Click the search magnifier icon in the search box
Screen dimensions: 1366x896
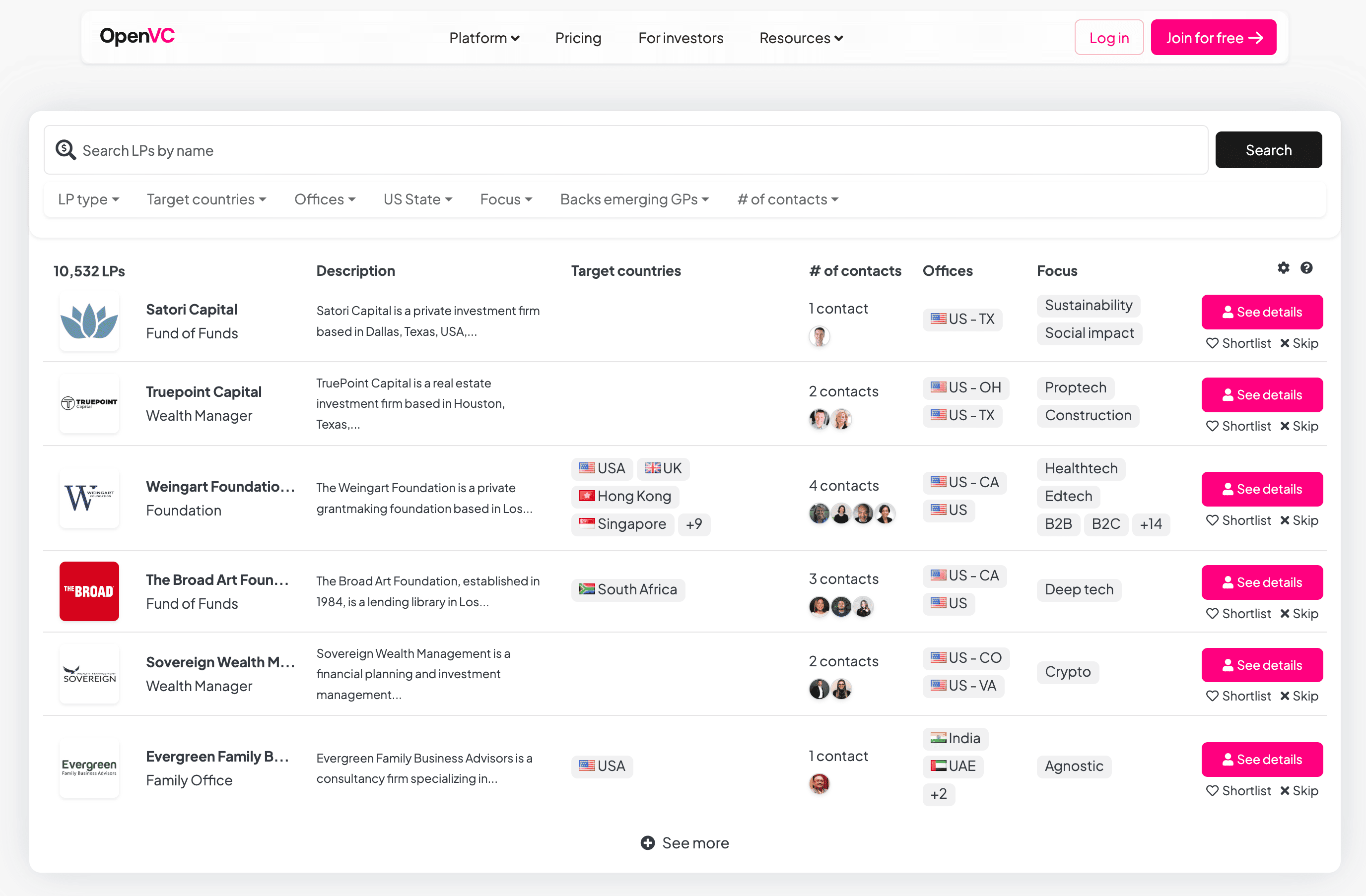coord(66,150)
